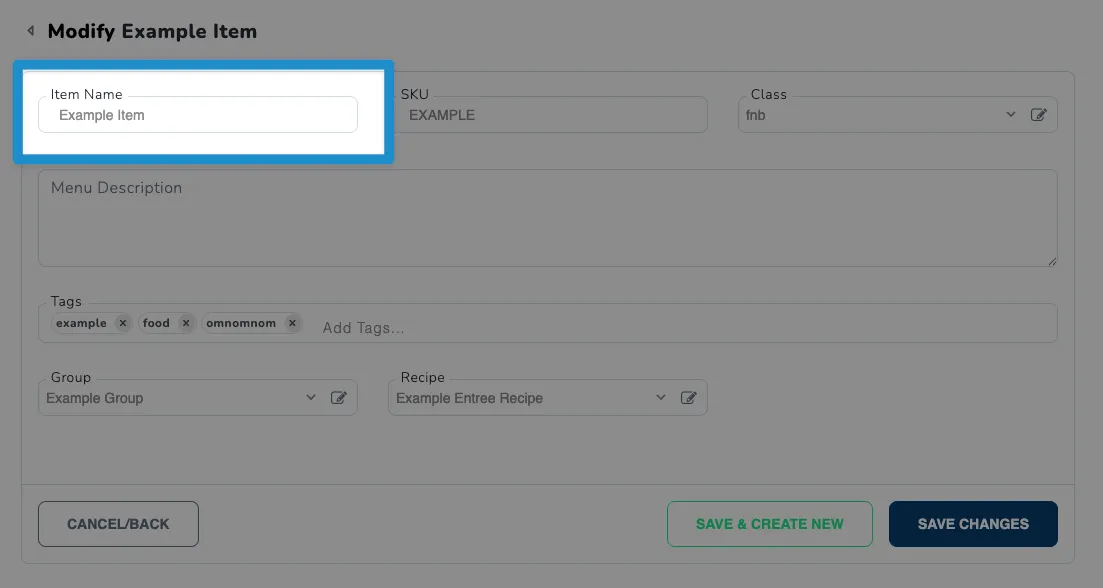Click into the SKU field
Image resolution: width=1103 pixels, height=588 pixels.
pyautogui.click(x=548, y=115)
